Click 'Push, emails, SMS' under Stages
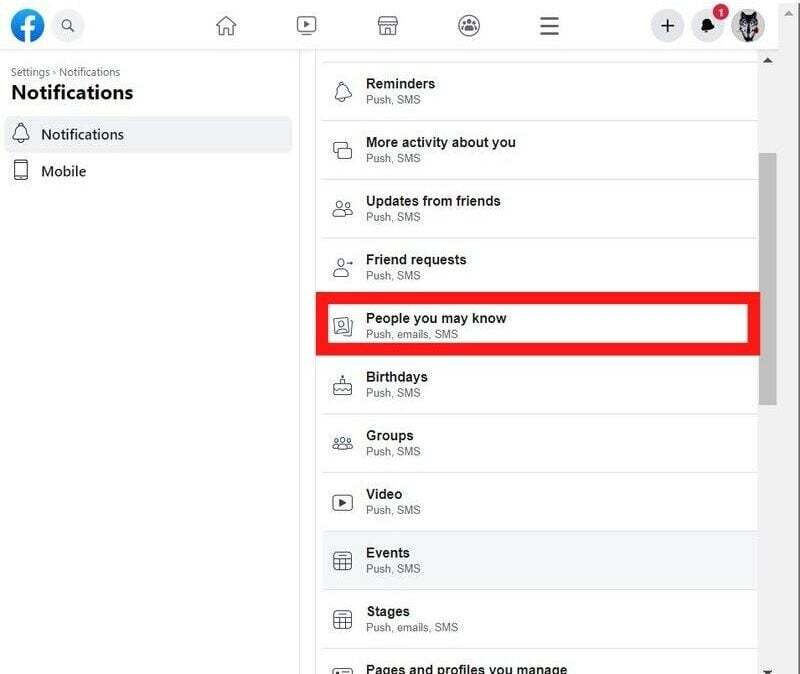 click(412, 628)
